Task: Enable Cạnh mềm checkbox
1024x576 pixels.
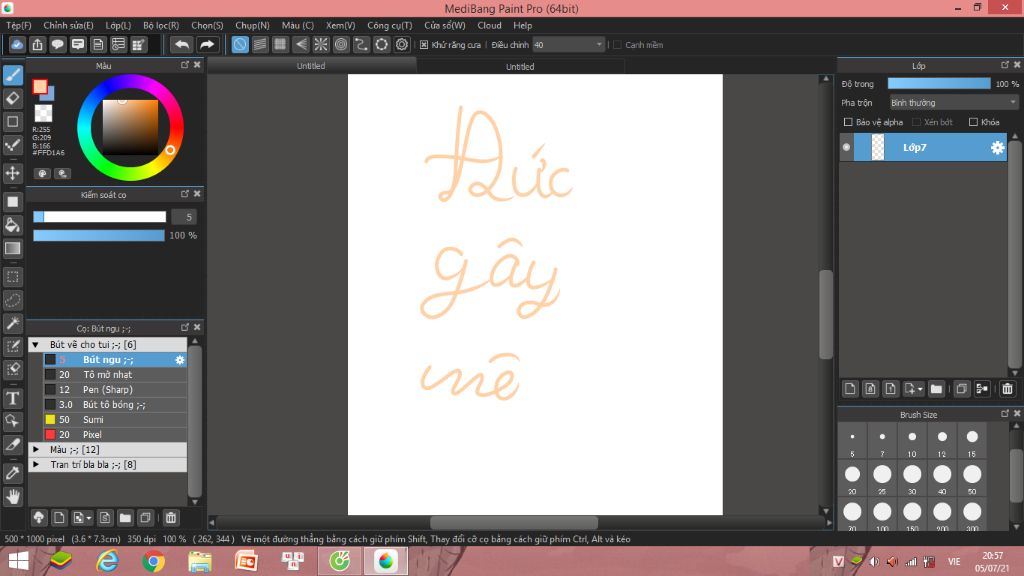Action: coord(617,45)
